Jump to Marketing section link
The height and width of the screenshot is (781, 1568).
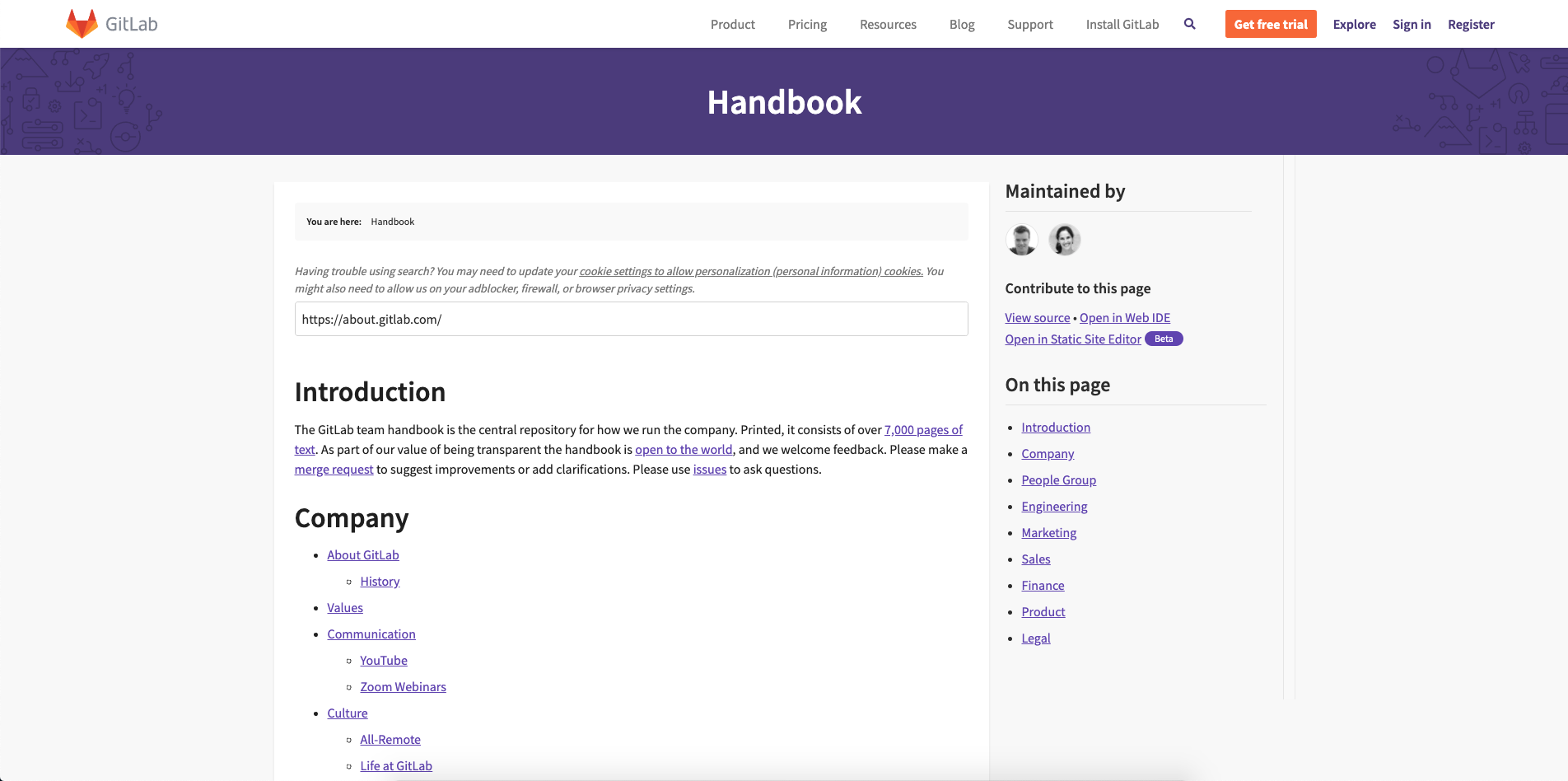tap(1049, 533)
